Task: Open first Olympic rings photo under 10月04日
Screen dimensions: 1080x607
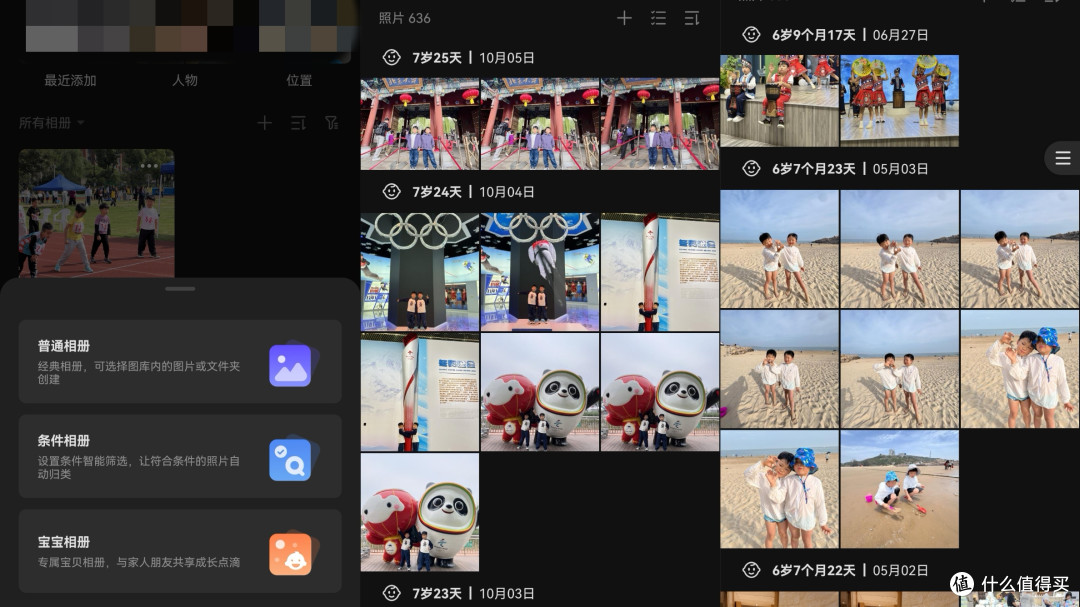Action: tap(419, 272)
